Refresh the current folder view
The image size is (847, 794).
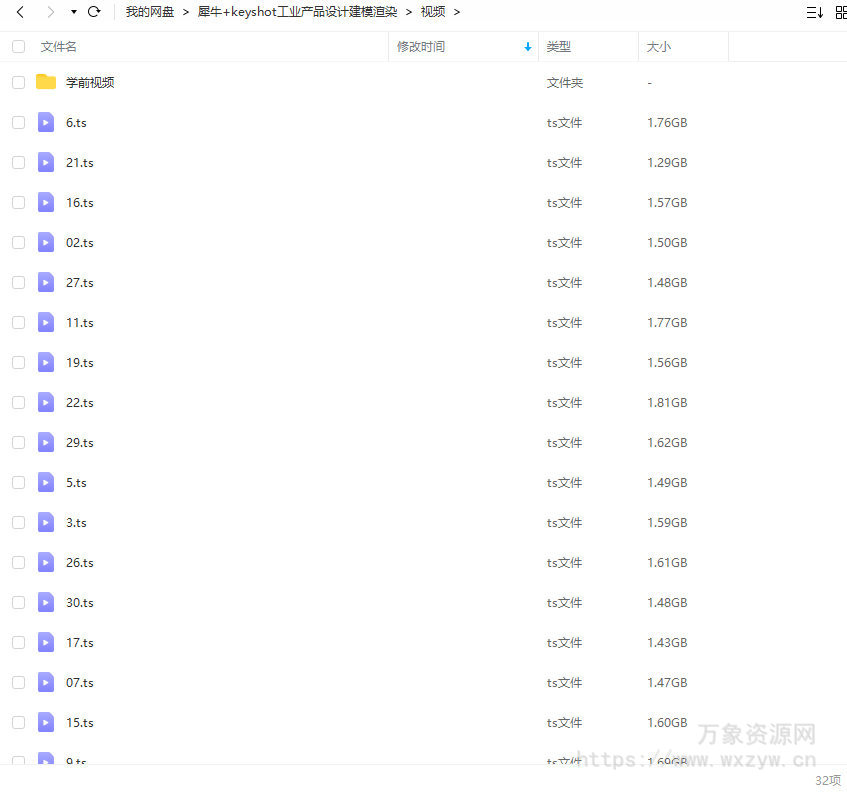94,11
